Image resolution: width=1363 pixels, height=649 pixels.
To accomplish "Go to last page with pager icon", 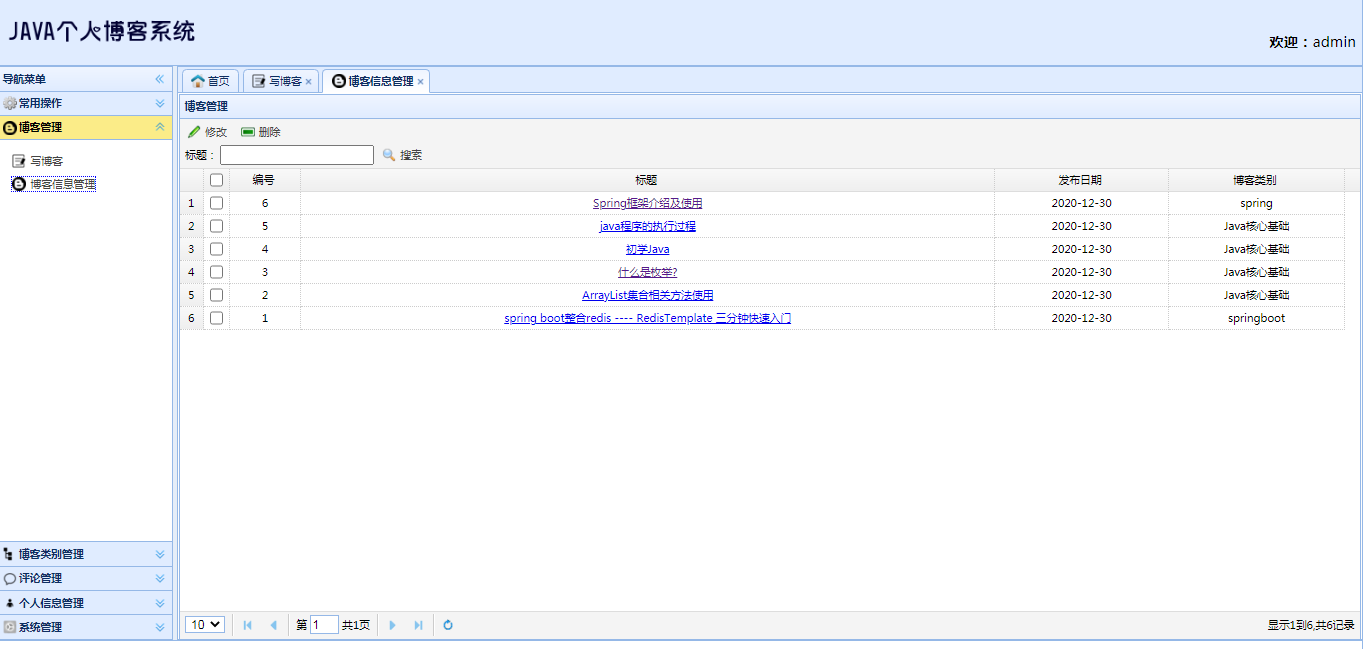I will tap(418, 625).
